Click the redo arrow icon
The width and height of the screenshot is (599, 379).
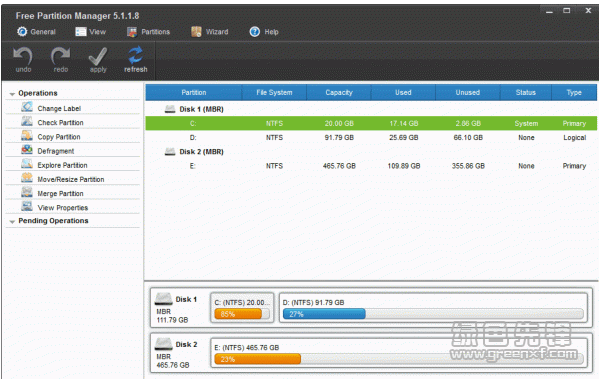[x=60, y=56]
